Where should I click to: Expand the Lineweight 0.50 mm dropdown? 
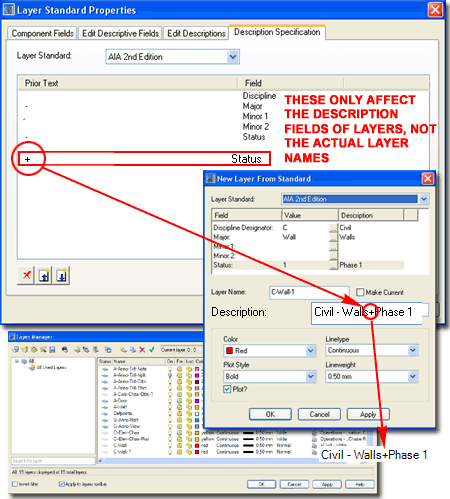(372, 377)
